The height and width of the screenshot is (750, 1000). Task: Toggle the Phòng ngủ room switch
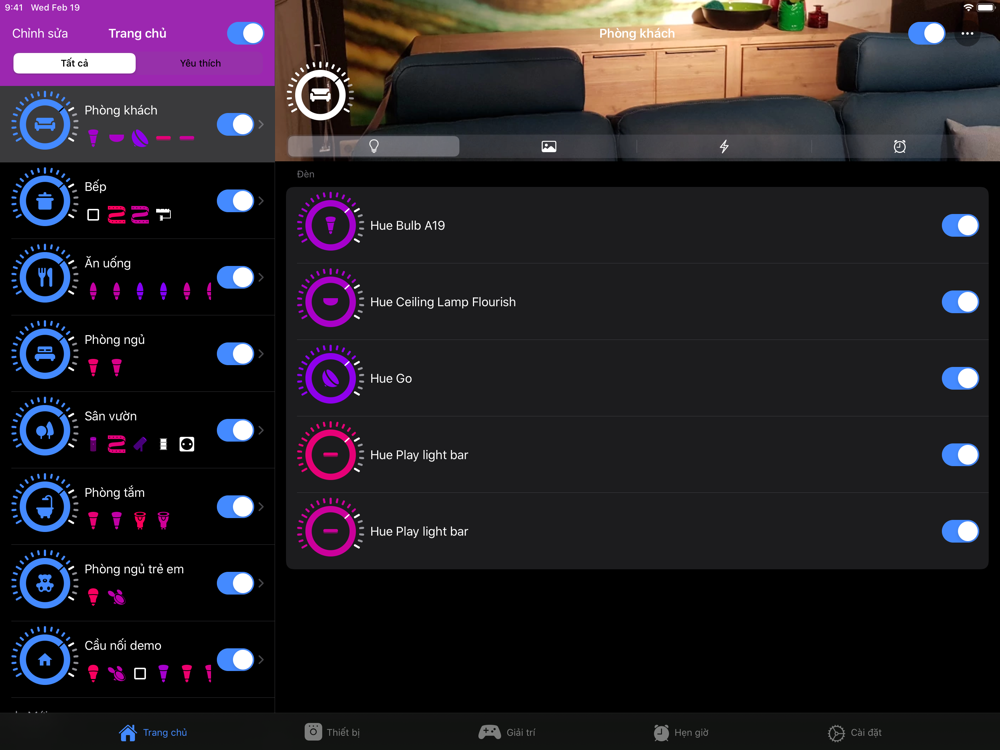pyautogui.click(x=235, y=354)
